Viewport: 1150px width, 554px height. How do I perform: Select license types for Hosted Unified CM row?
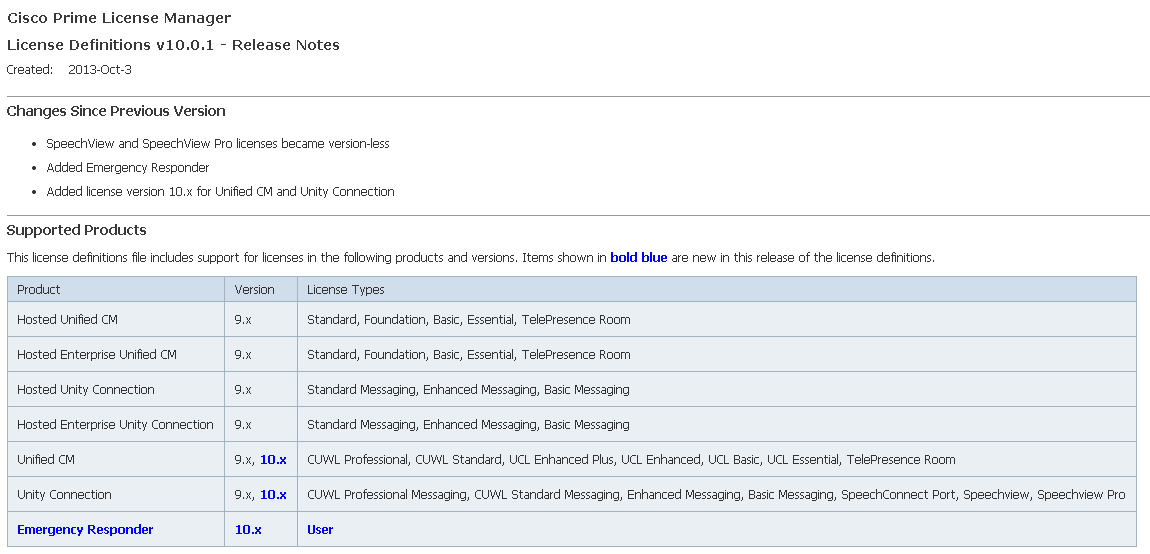click(717, 319)
